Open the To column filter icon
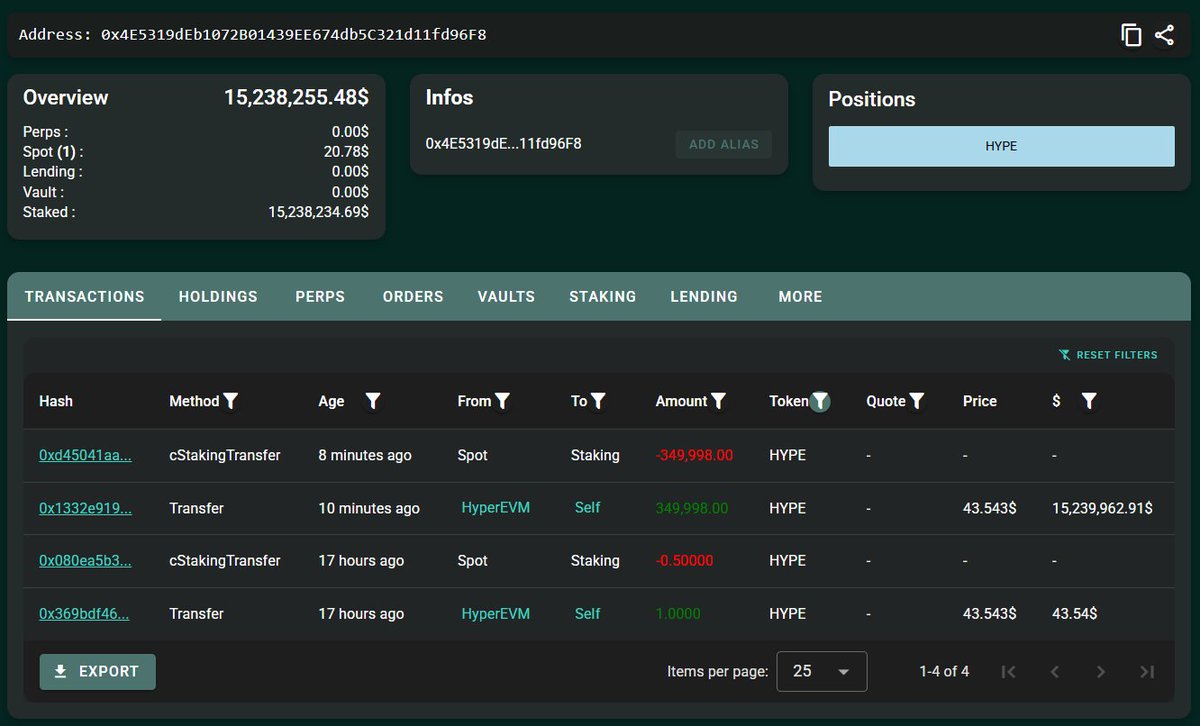This screenshot has height=726, width=1200. pos(598,401)
